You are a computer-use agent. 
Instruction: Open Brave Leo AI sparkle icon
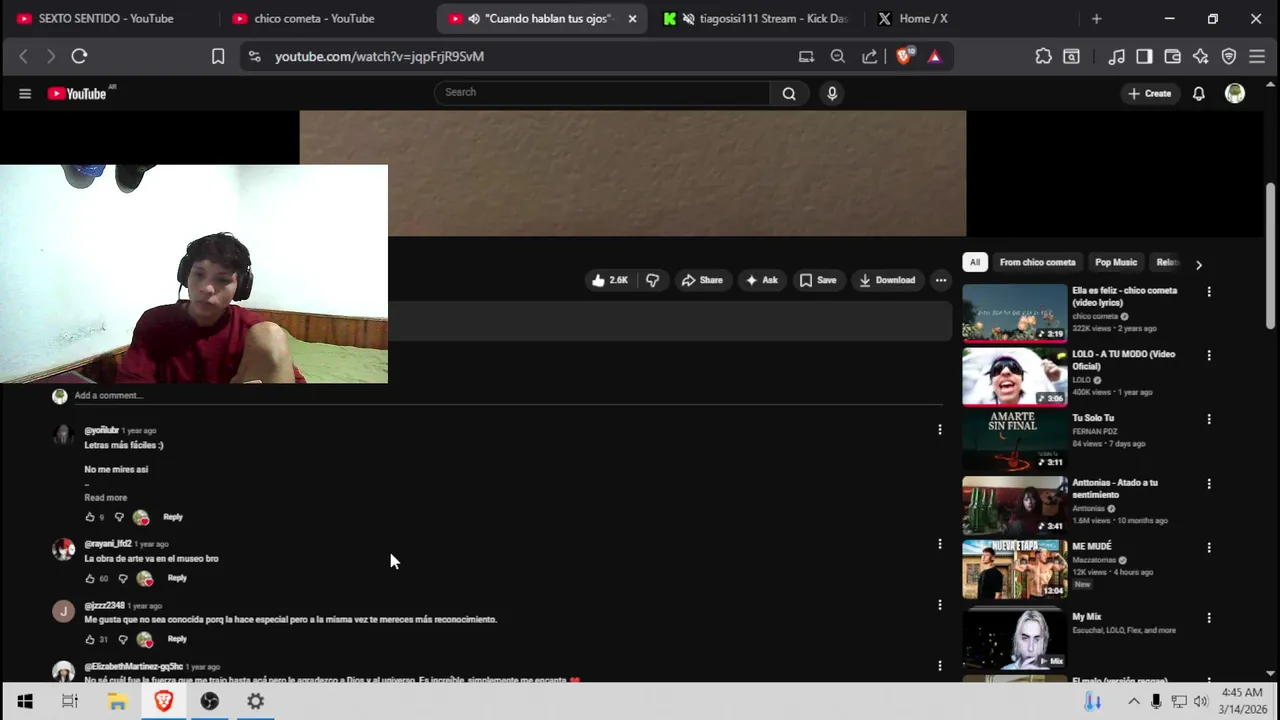coord(1201,57)
